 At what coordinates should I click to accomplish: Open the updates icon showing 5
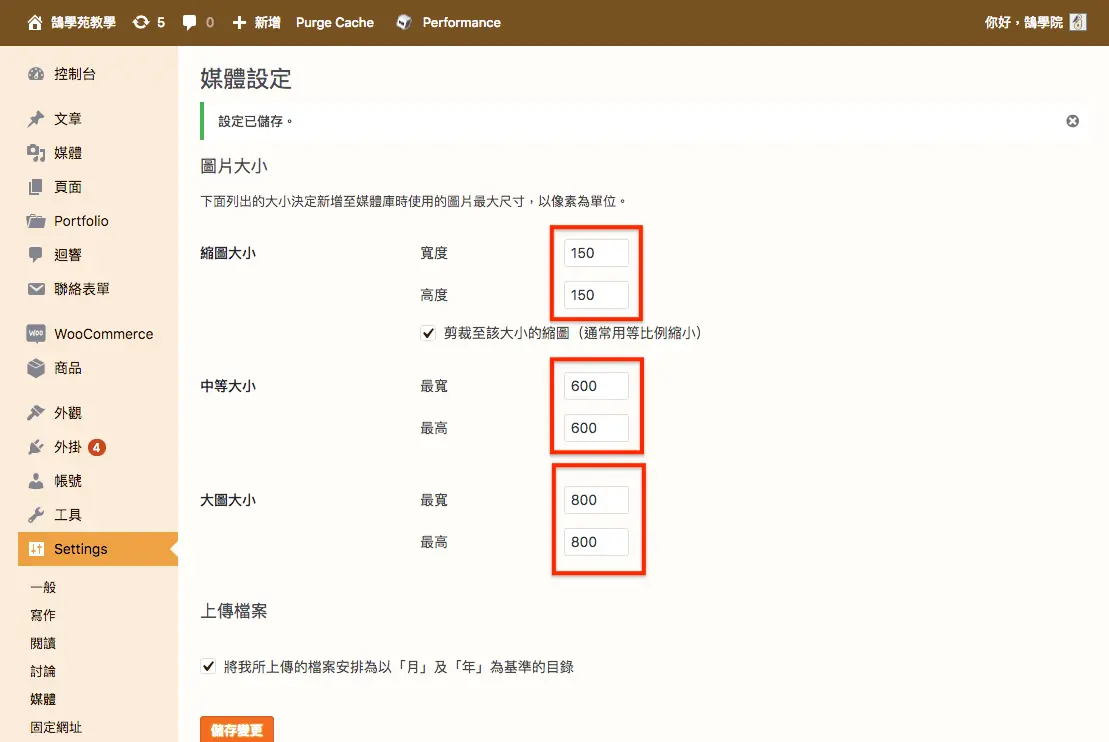(x=141, y=23)
